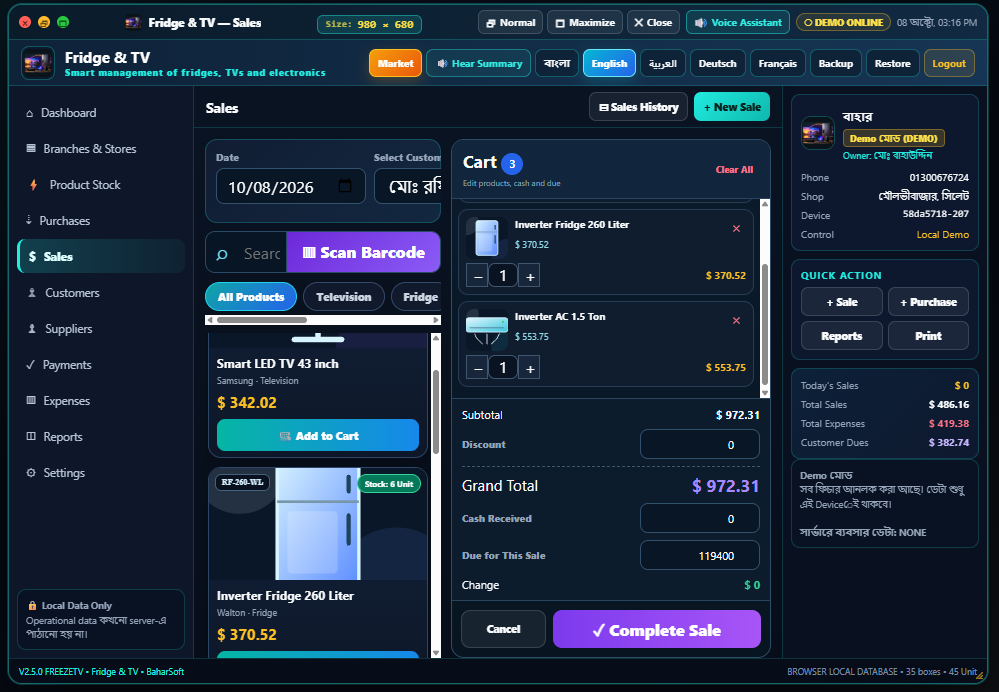Decrease Inverter Fridge 260 Liter quantity
This screenshot has height=692, width=999.
pyautogui.click(x=477, y=276)
